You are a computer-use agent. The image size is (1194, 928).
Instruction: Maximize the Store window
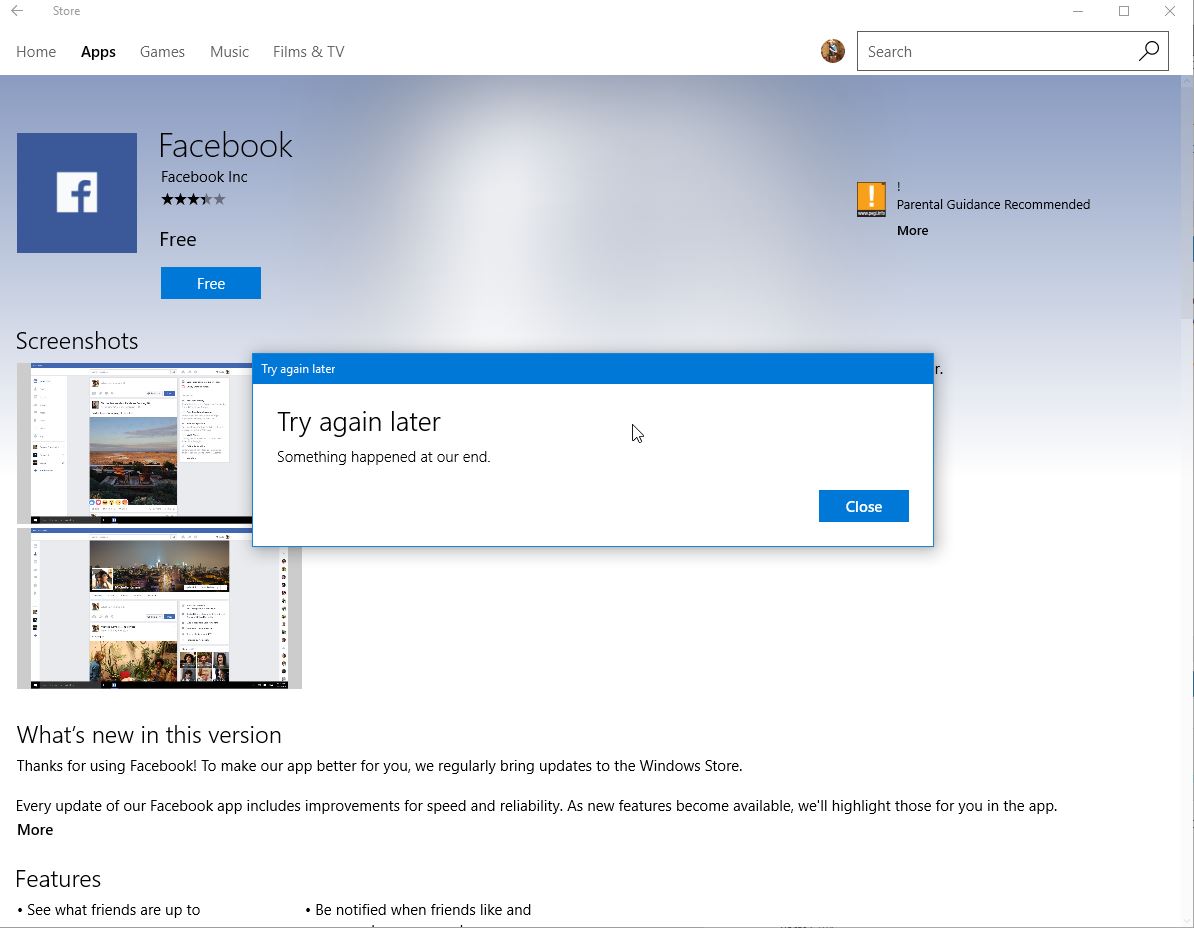click(1124, 11)
